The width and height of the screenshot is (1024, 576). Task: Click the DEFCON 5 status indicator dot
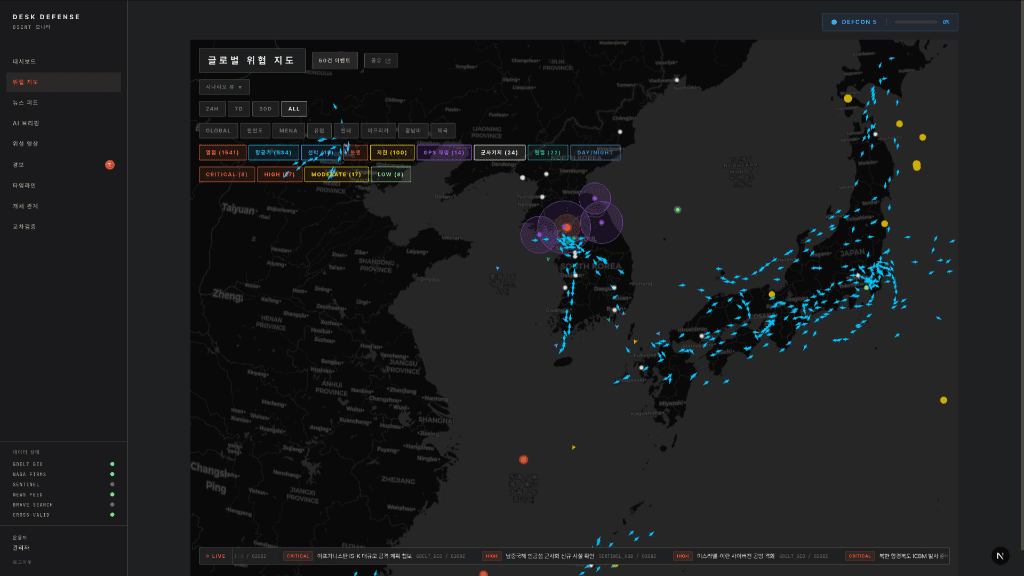834,22
